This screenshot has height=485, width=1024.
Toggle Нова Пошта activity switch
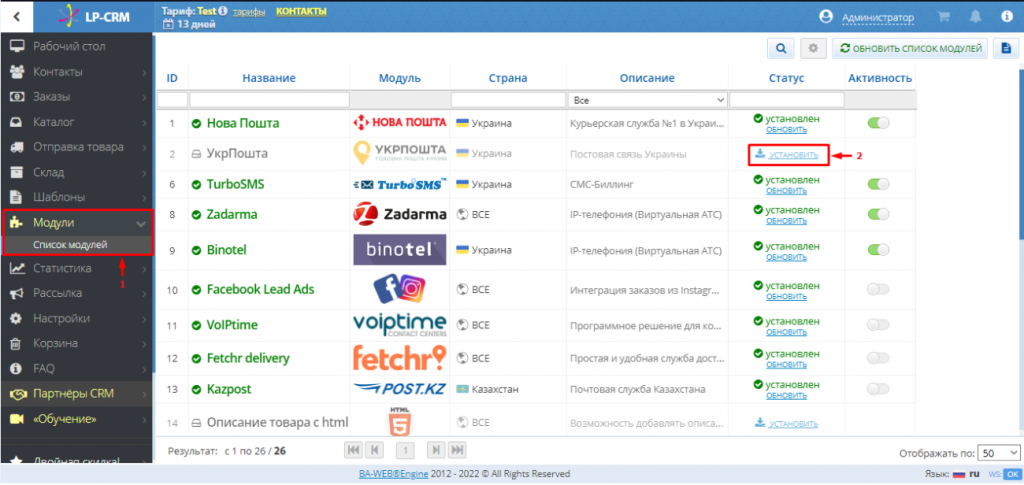[x=878, y=123]
